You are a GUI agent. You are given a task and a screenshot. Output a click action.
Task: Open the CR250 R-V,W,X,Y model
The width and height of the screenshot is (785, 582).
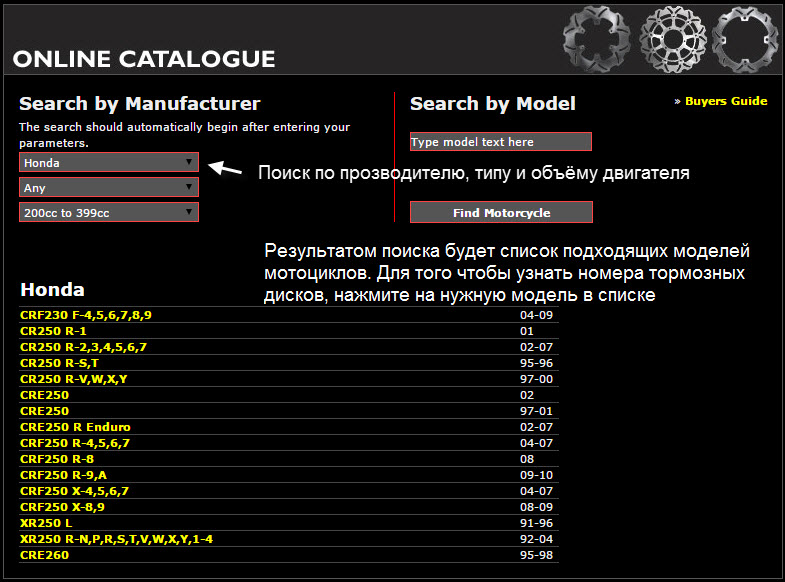point(74,379)
